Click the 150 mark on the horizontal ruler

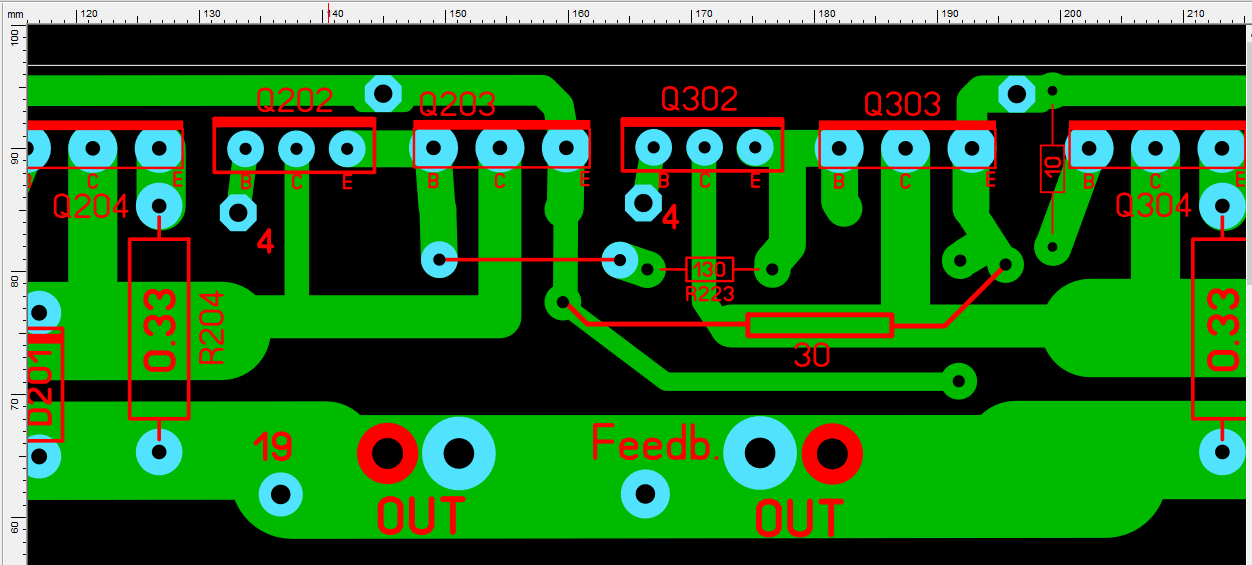pos(456,14)
